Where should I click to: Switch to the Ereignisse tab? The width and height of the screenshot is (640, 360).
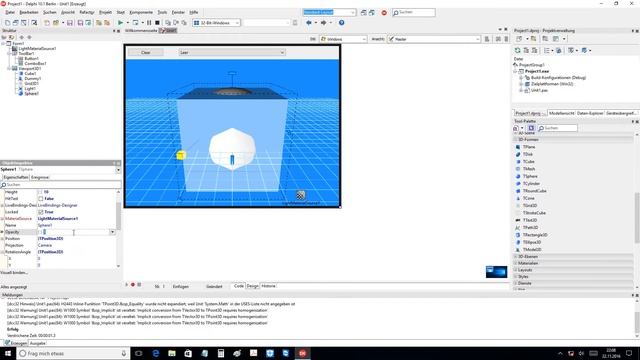coord(40,178)
